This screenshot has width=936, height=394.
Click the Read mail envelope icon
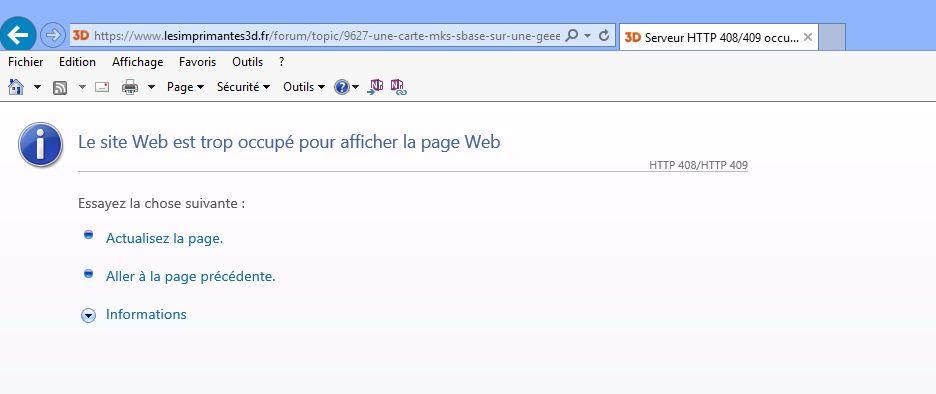coord(102,87)
